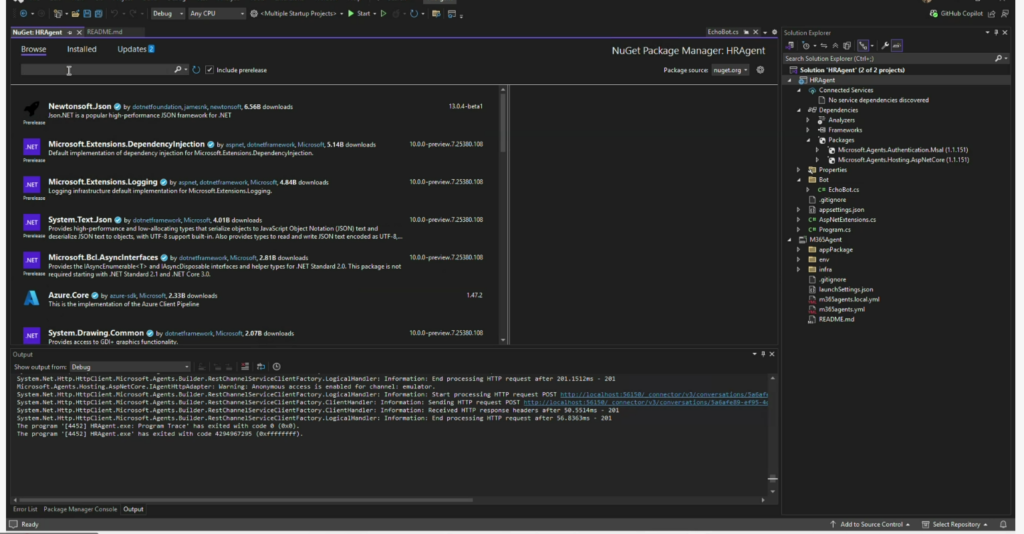Click Solution Explorer Show All Files icon
1024x534 pixels.
[847, 46]
